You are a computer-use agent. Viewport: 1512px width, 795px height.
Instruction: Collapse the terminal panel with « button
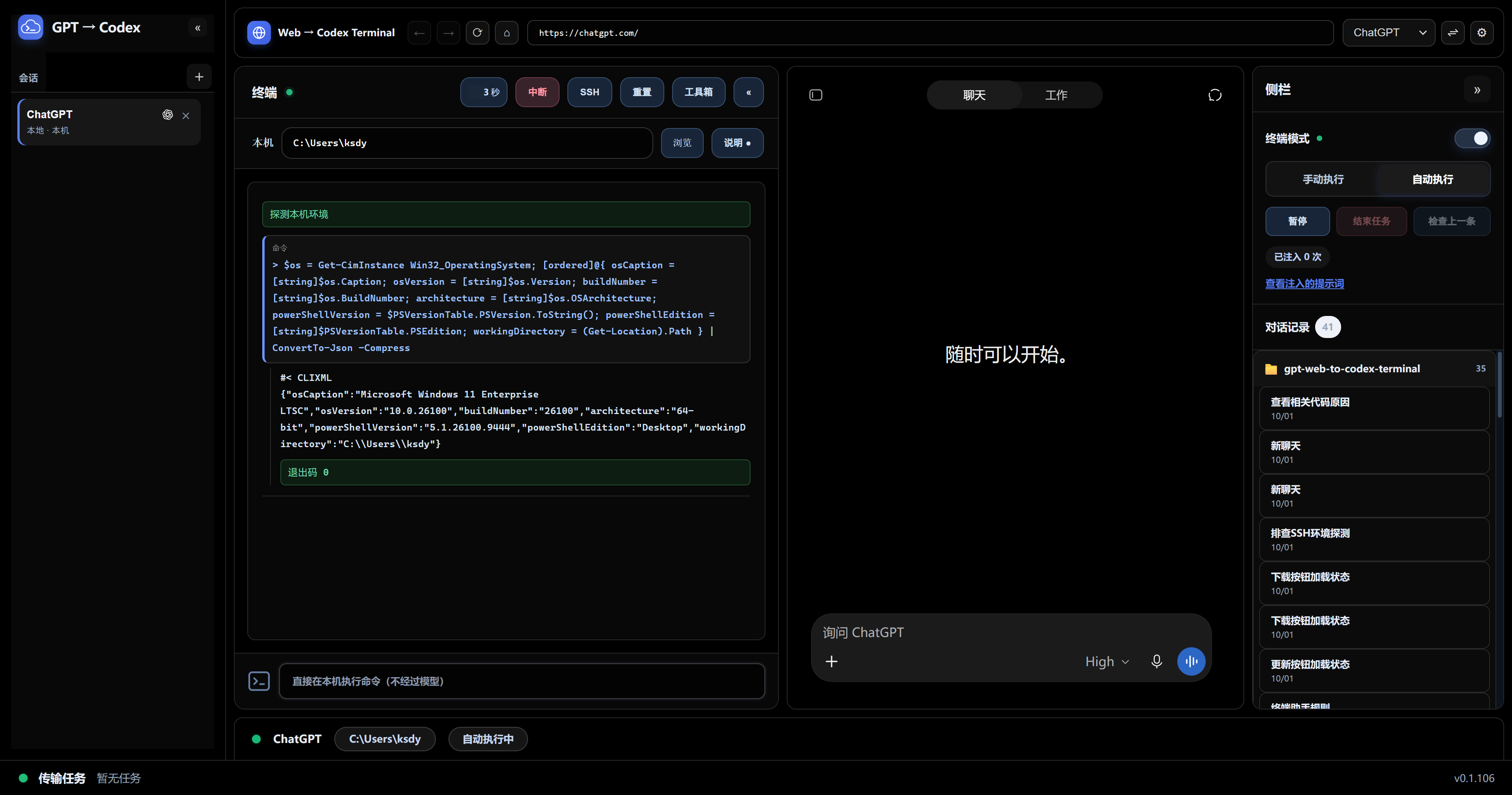749,92
